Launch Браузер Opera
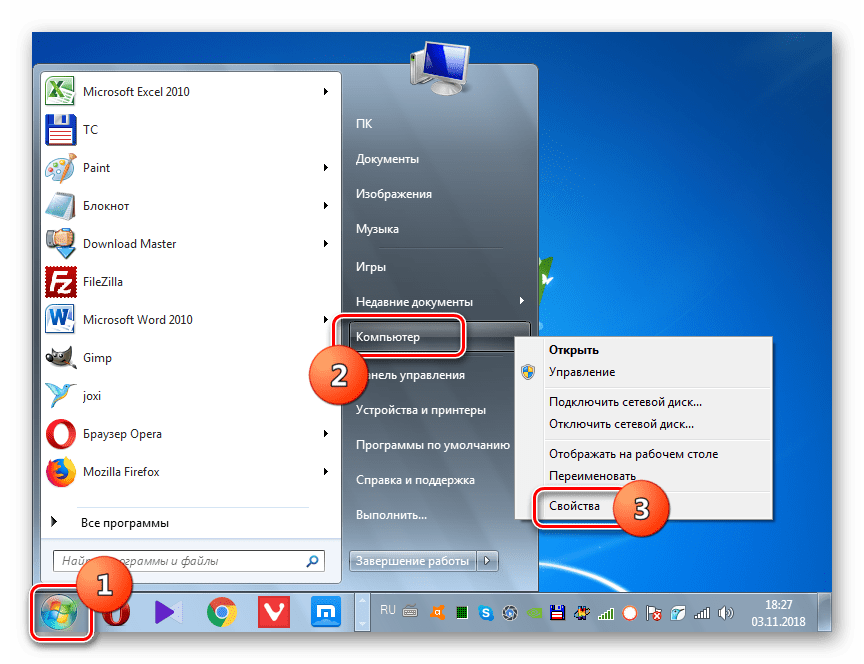This screenshot has height=664, width=864. (190, 434)
